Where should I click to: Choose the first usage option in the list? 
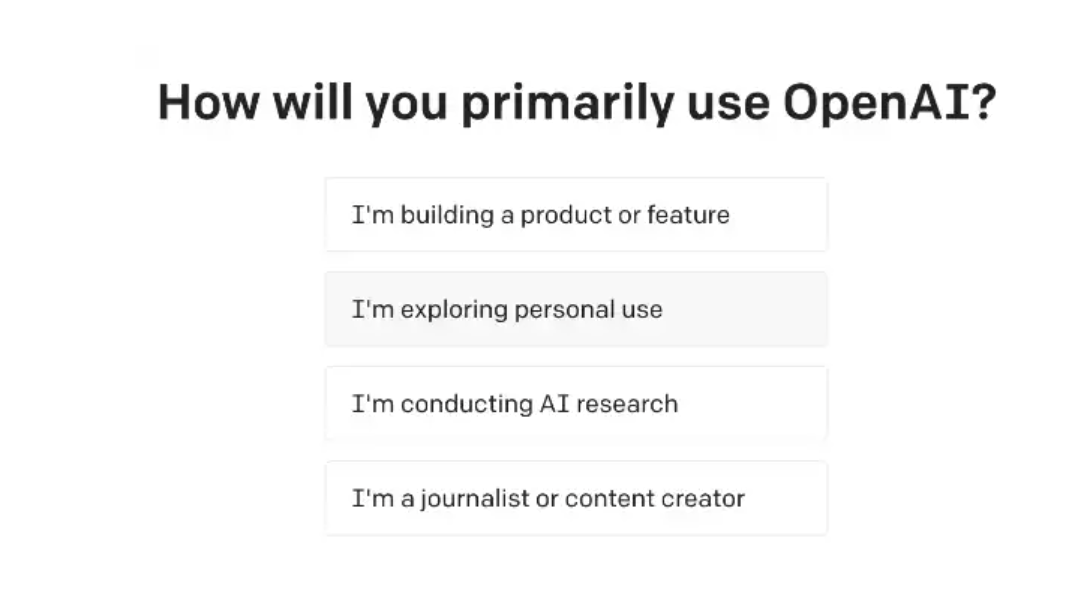[575, 215]
